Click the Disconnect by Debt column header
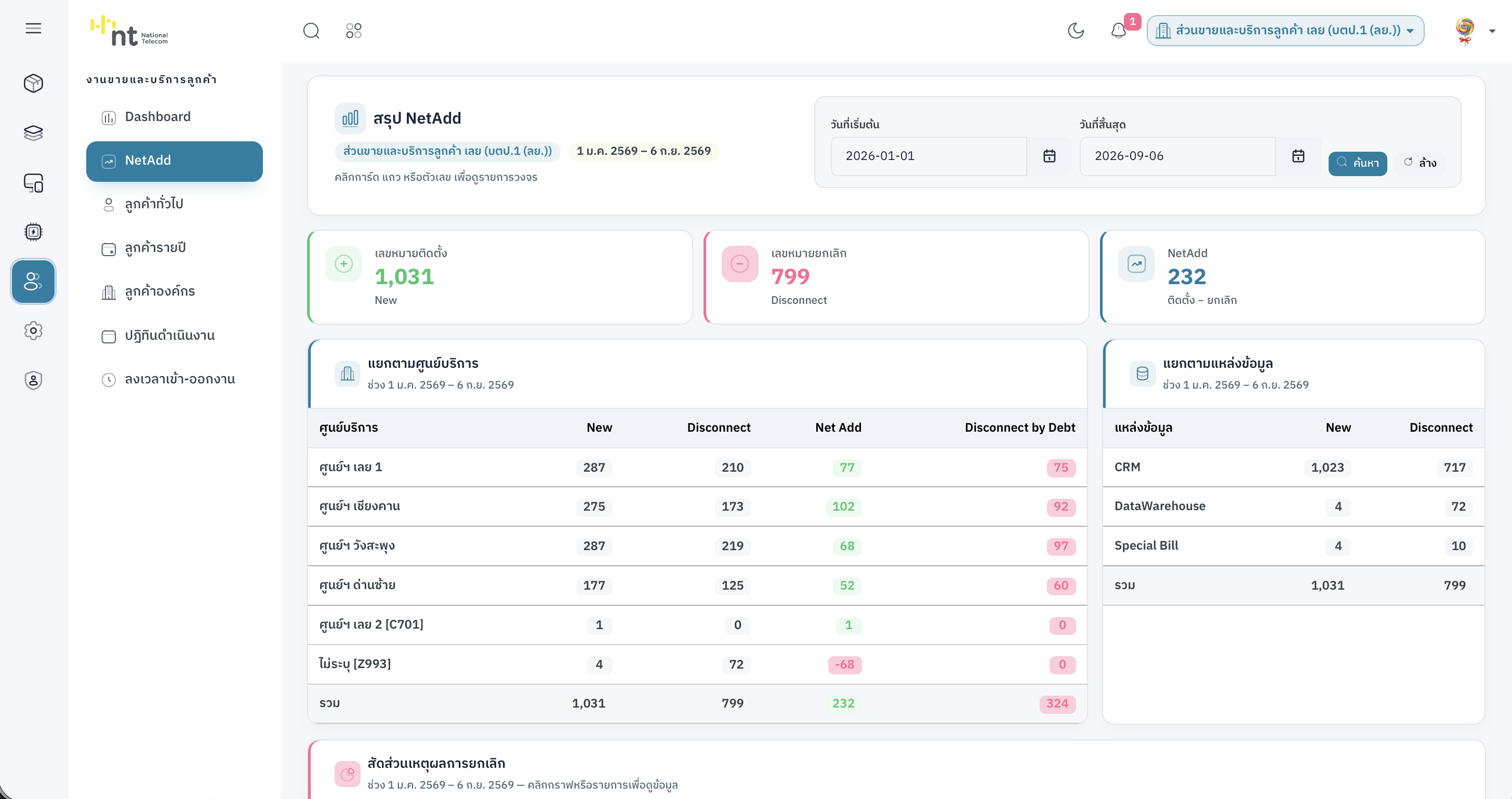1512x799 pixels. point(1019,428)
